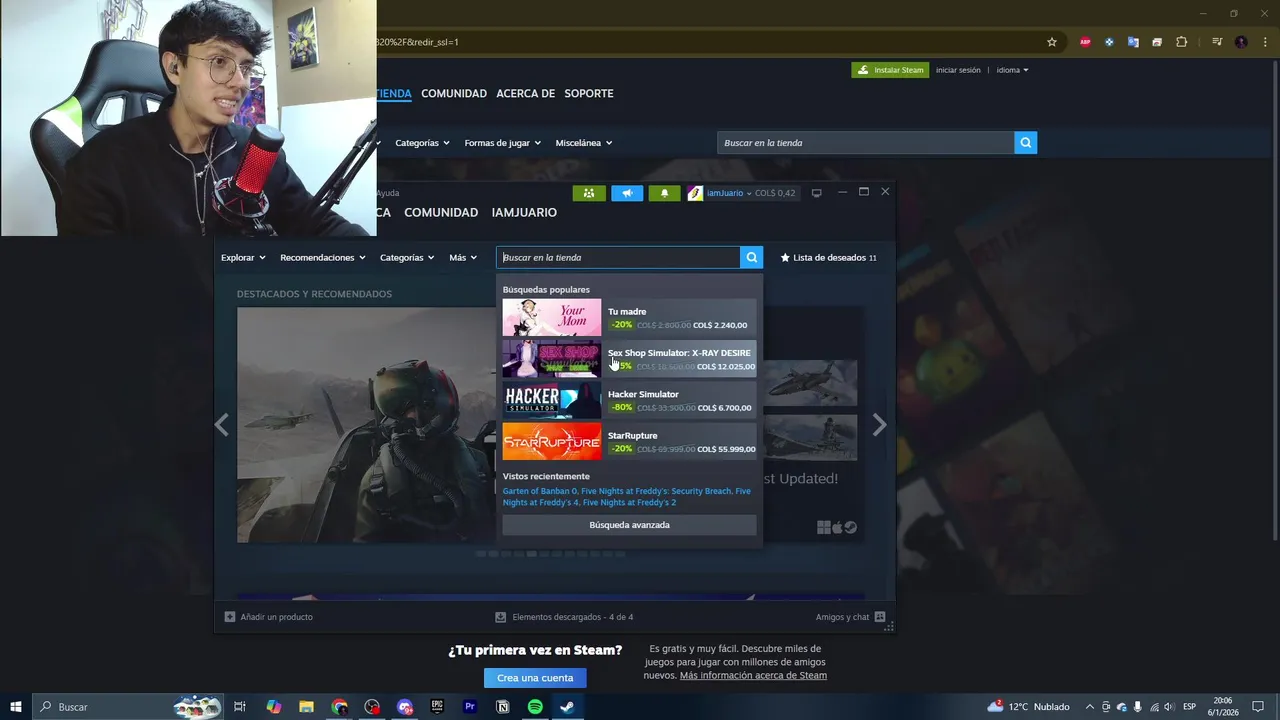Image resolution: width=1280 pixels, height=720 pixels.
Task: Expand Categorías dropdown on the web page
Action: coord(422,143)
